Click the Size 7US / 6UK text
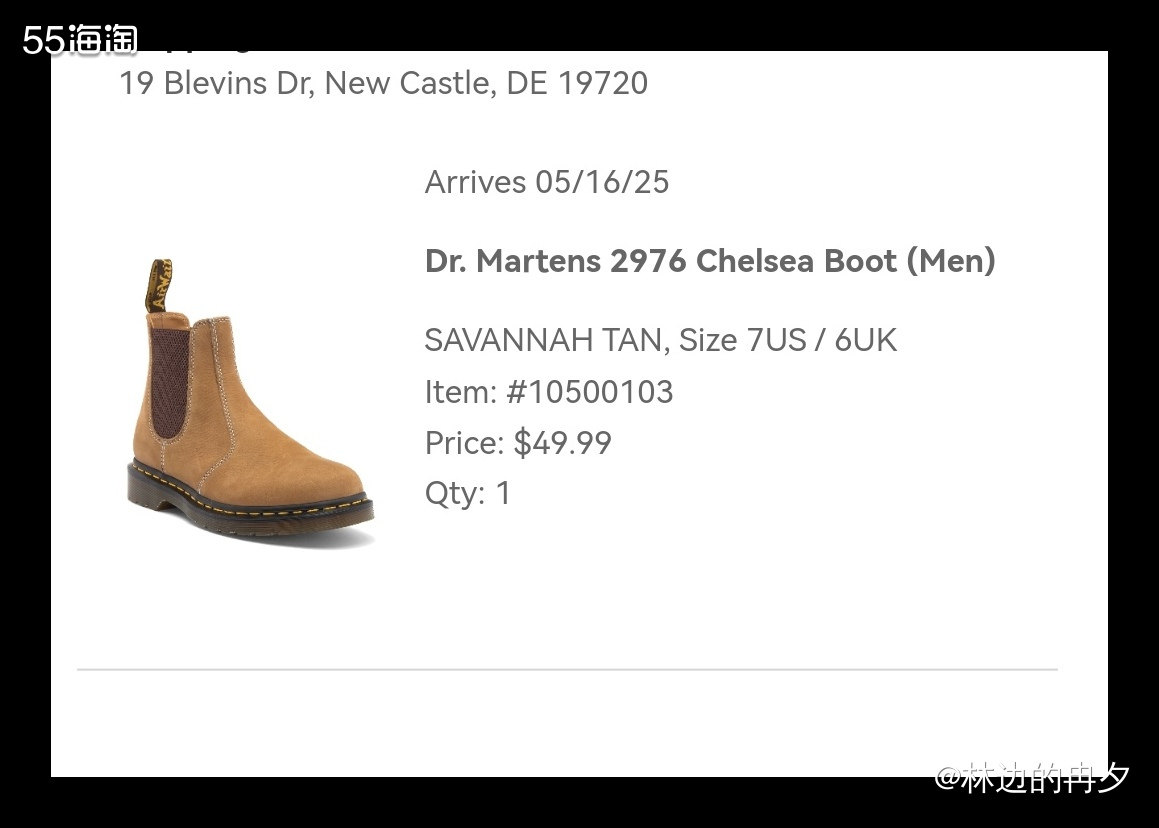 (788, 340)
